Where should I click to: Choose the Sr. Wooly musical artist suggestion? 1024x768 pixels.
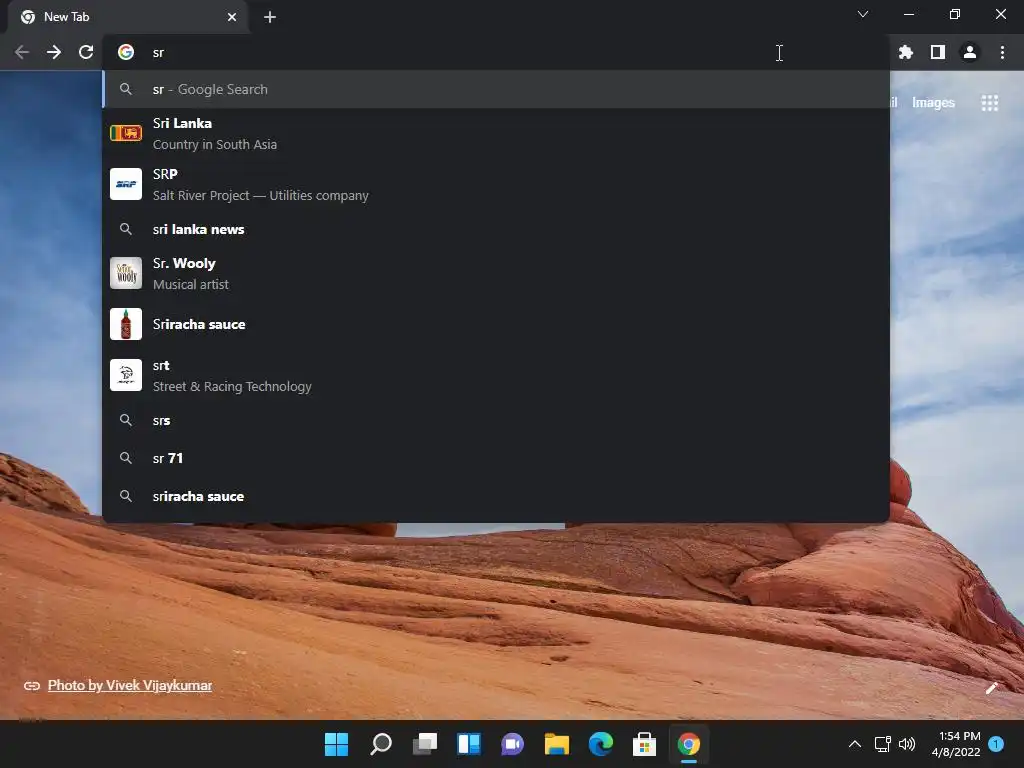(496, 273)
